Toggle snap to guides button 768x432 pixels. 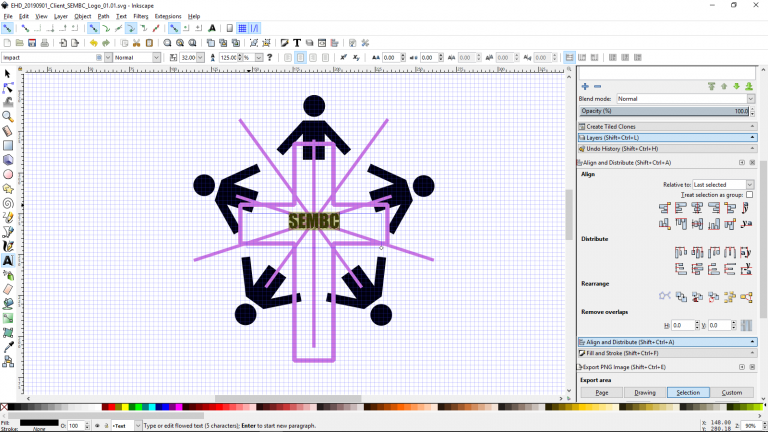point(254,28)
